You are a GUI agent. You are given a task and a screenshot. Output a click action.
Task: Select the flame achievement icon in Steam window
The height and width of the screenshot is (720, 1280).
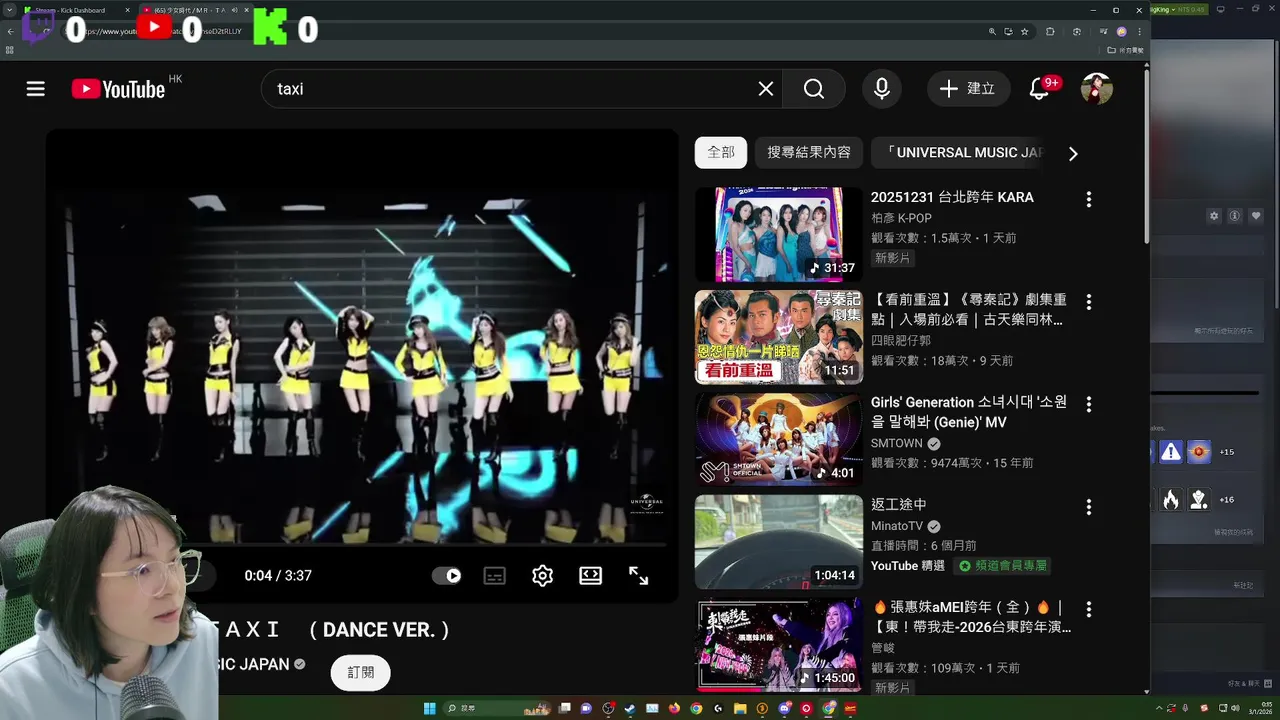click(1170, 499)
